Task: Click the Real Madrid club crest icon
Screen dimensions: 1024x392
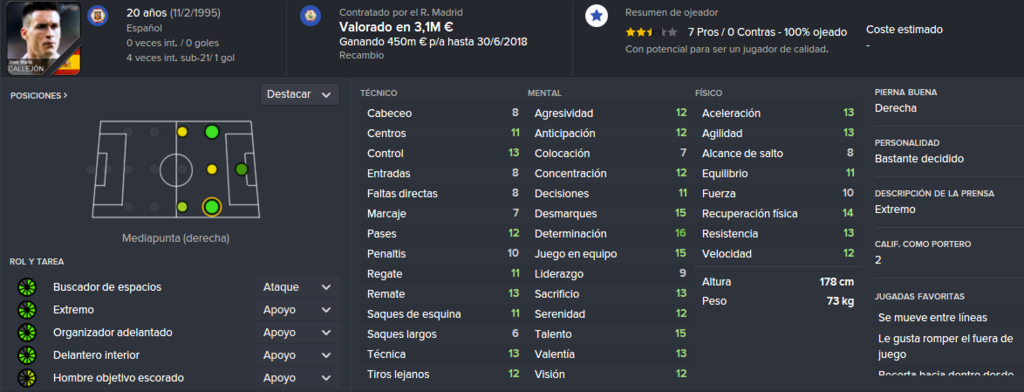Action: tap(310, 16)
